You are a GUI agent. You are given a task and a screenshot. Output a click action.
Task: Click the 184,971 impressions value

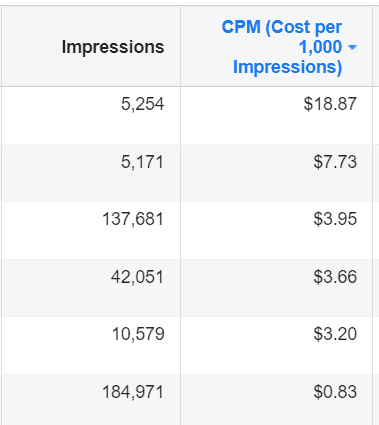pos(133,392)
